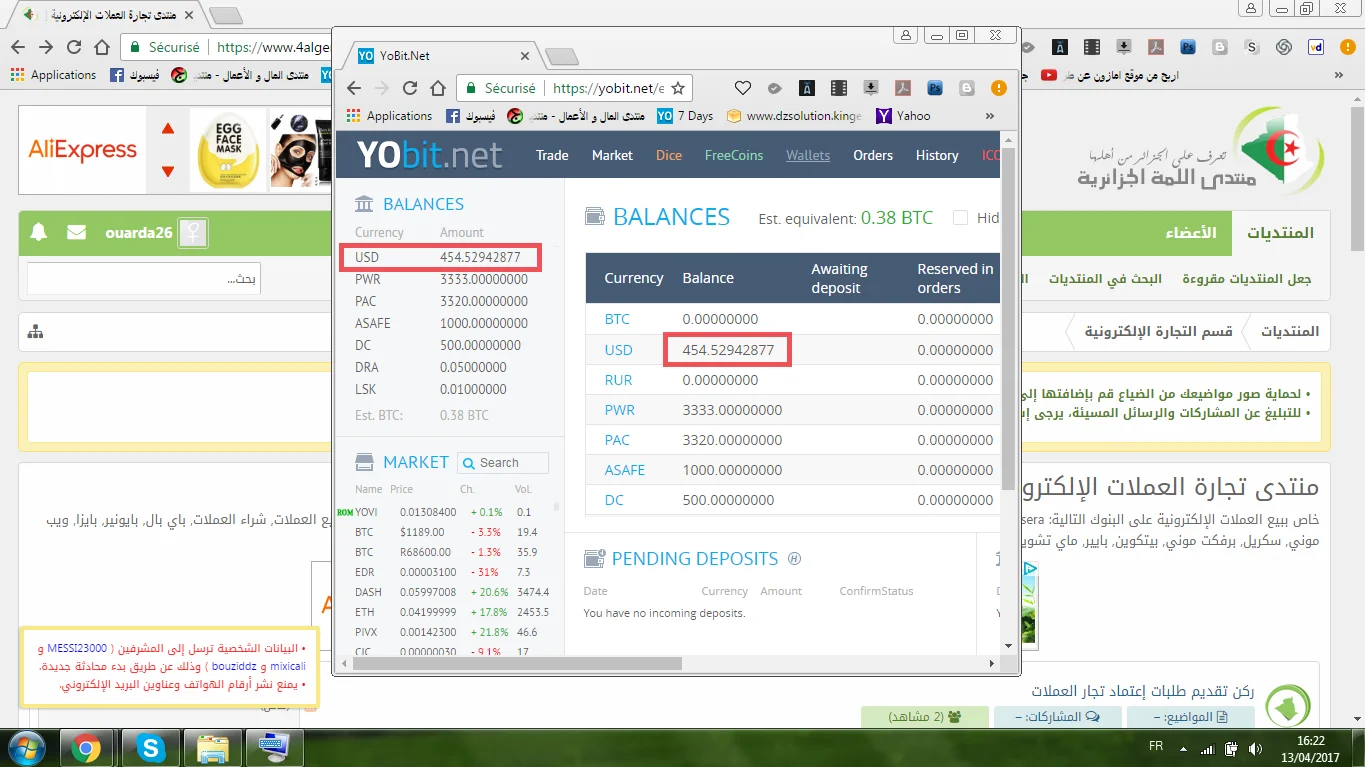1365x767 pixels.
Task: Click the Market Search input field
Action: [x=512, y=463]
